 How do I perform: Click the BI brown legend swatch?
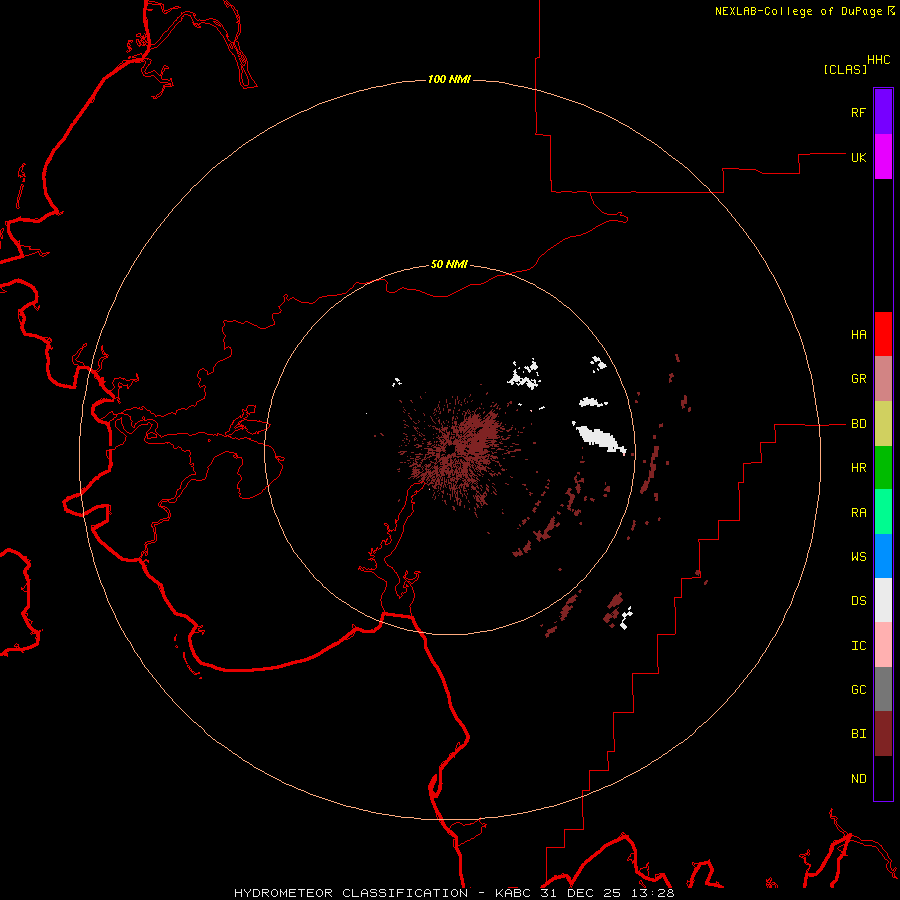[883, 734]
